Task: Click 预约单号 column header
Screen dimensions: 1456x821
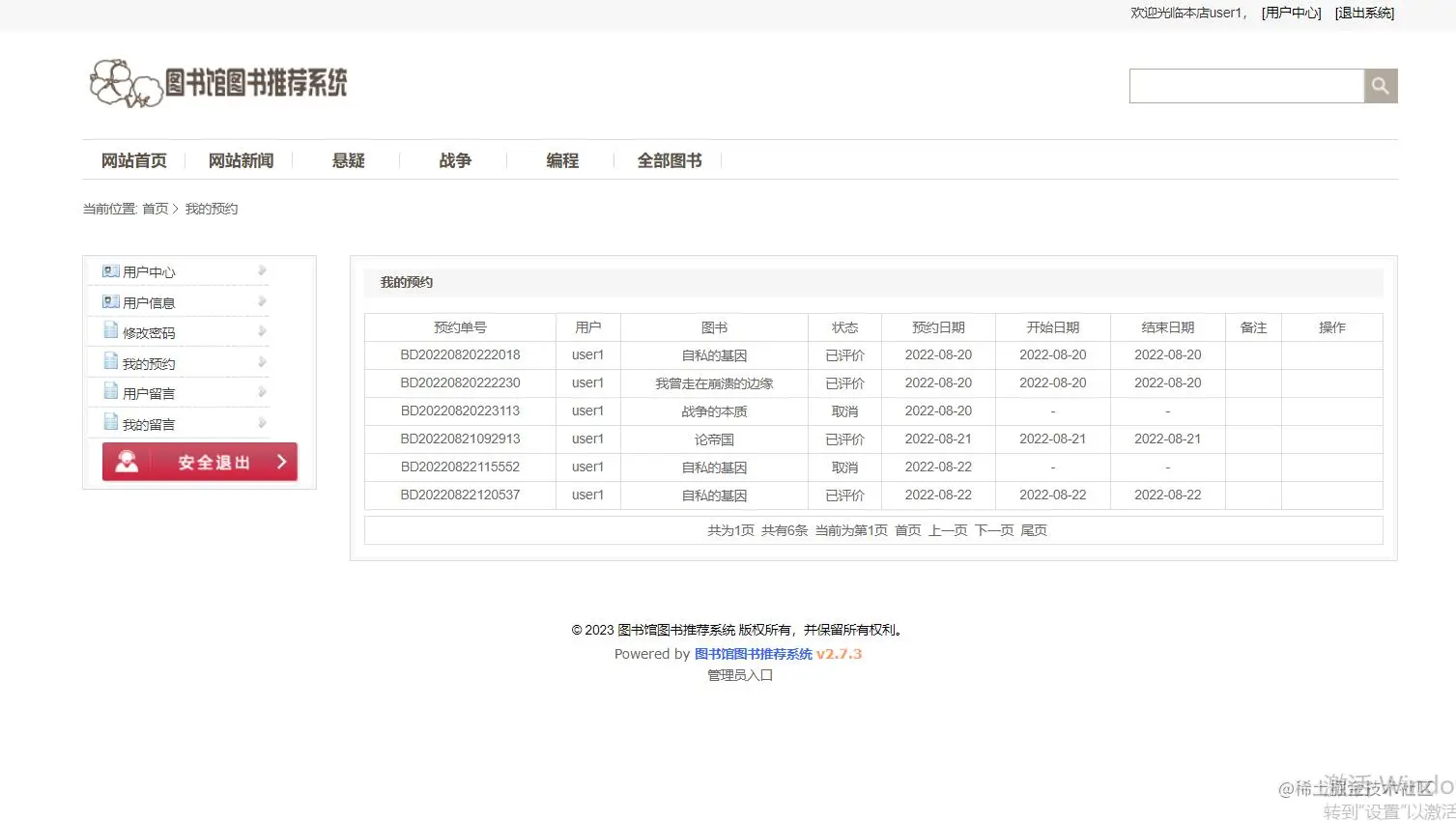Action: click(460, 327)
